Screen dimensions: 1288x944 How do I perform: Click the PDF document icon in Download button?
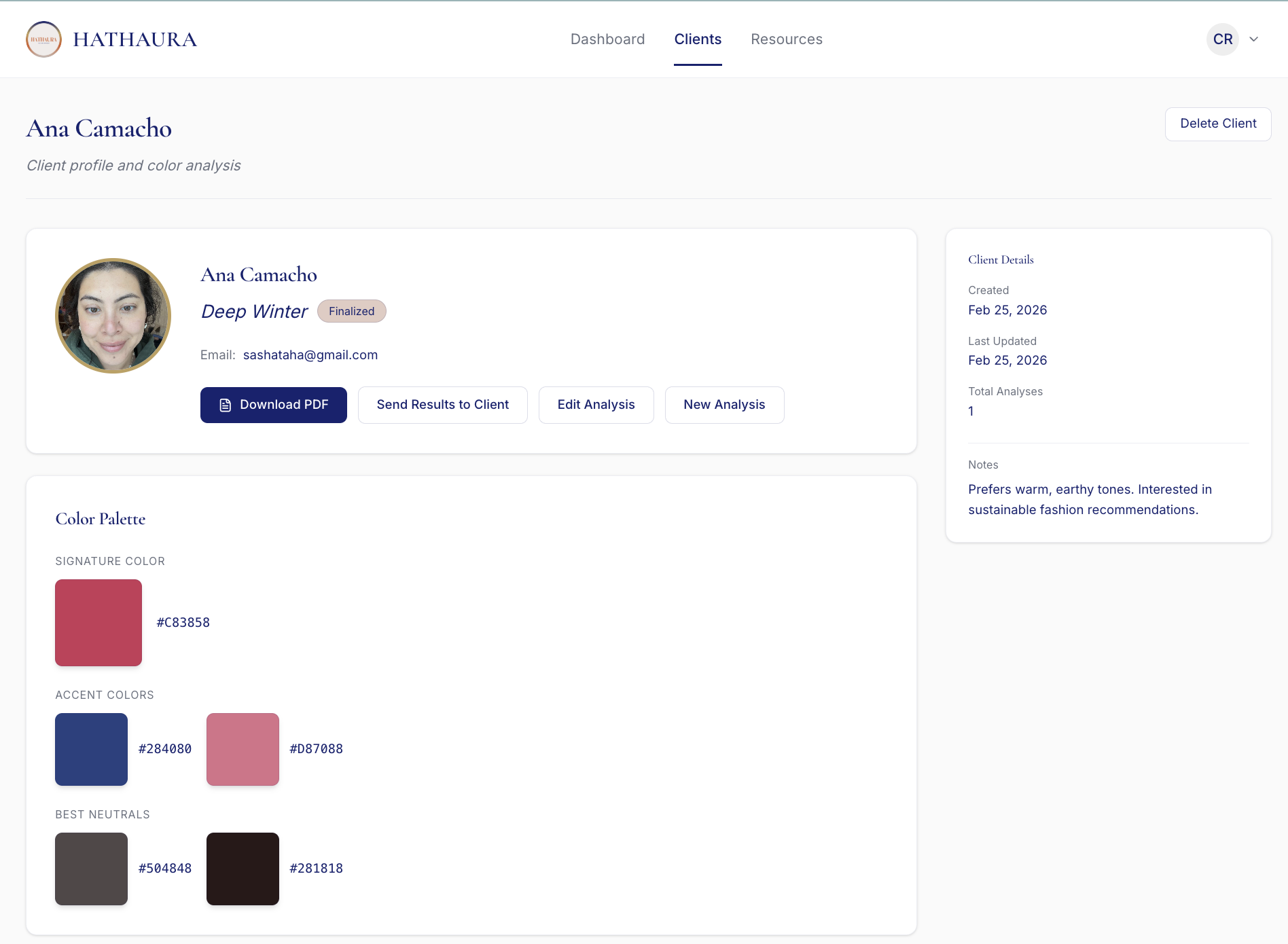226,405
